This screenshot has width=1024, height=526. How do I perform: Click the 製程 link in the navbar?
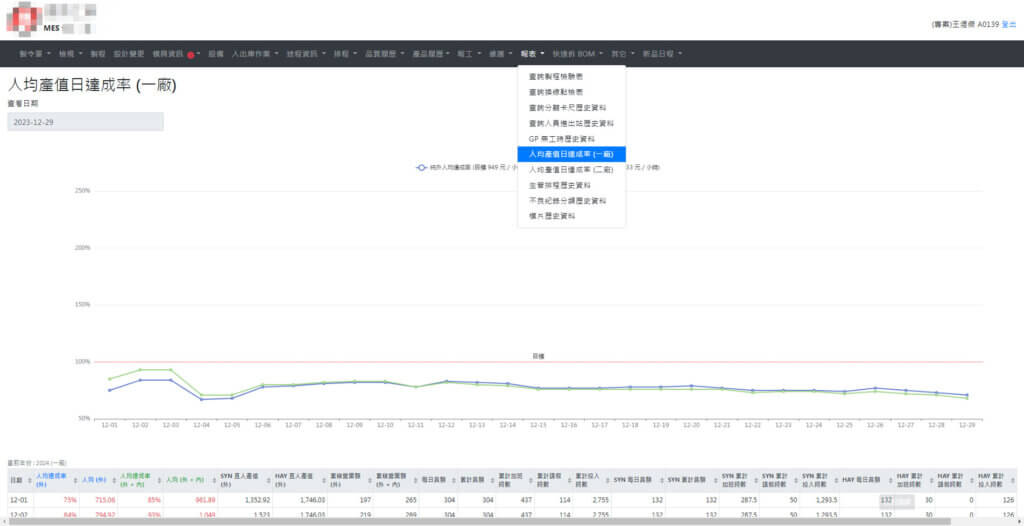tap(97, 53)
